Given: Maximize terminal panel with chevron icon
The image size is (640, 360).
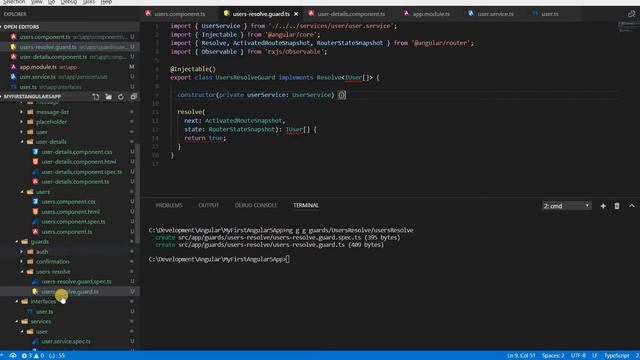Looking at the screenshot, I should 631,206.
